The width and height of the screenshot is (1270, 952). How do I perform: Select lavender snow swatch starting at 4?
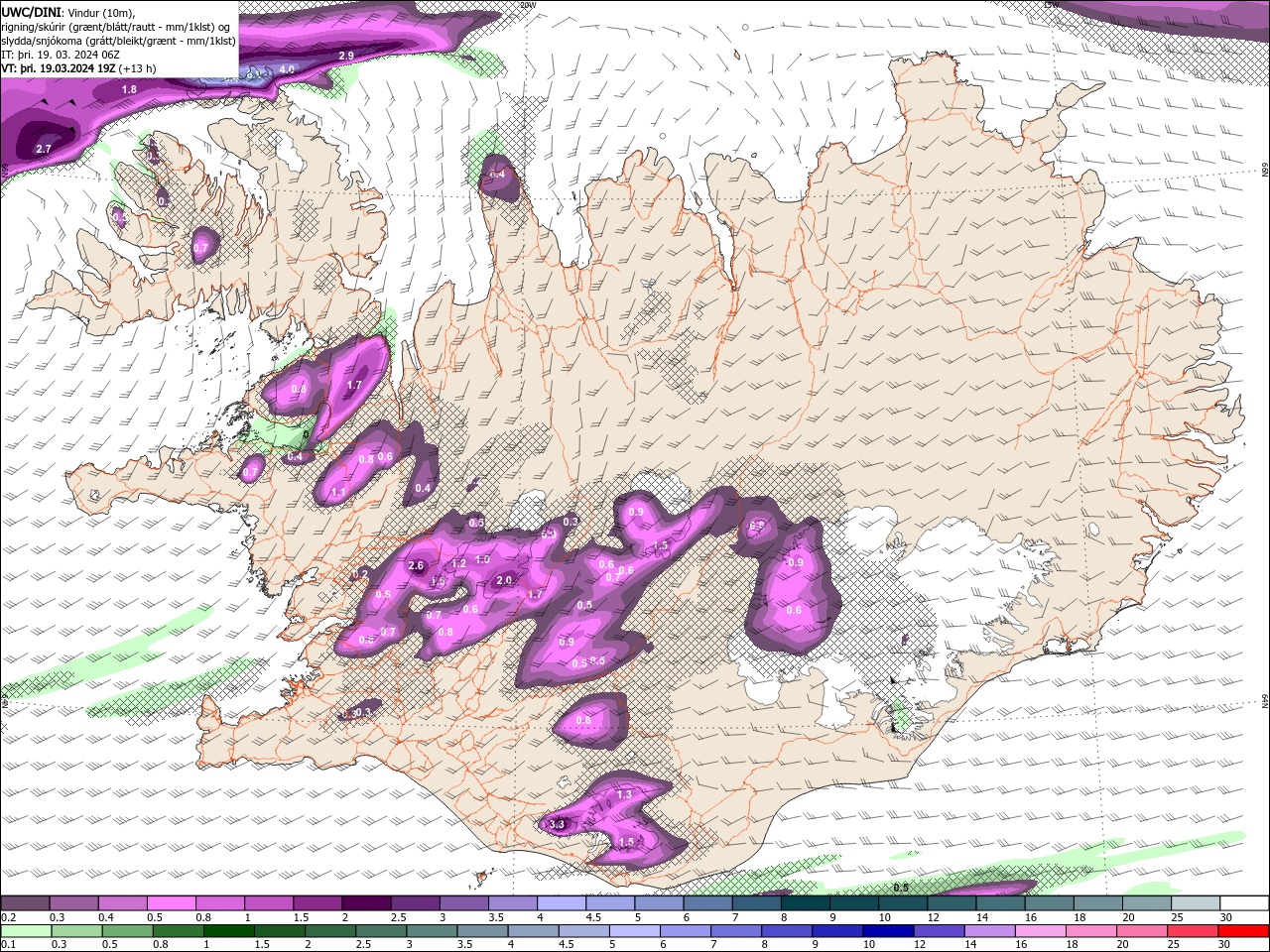[x=561, y=903]
